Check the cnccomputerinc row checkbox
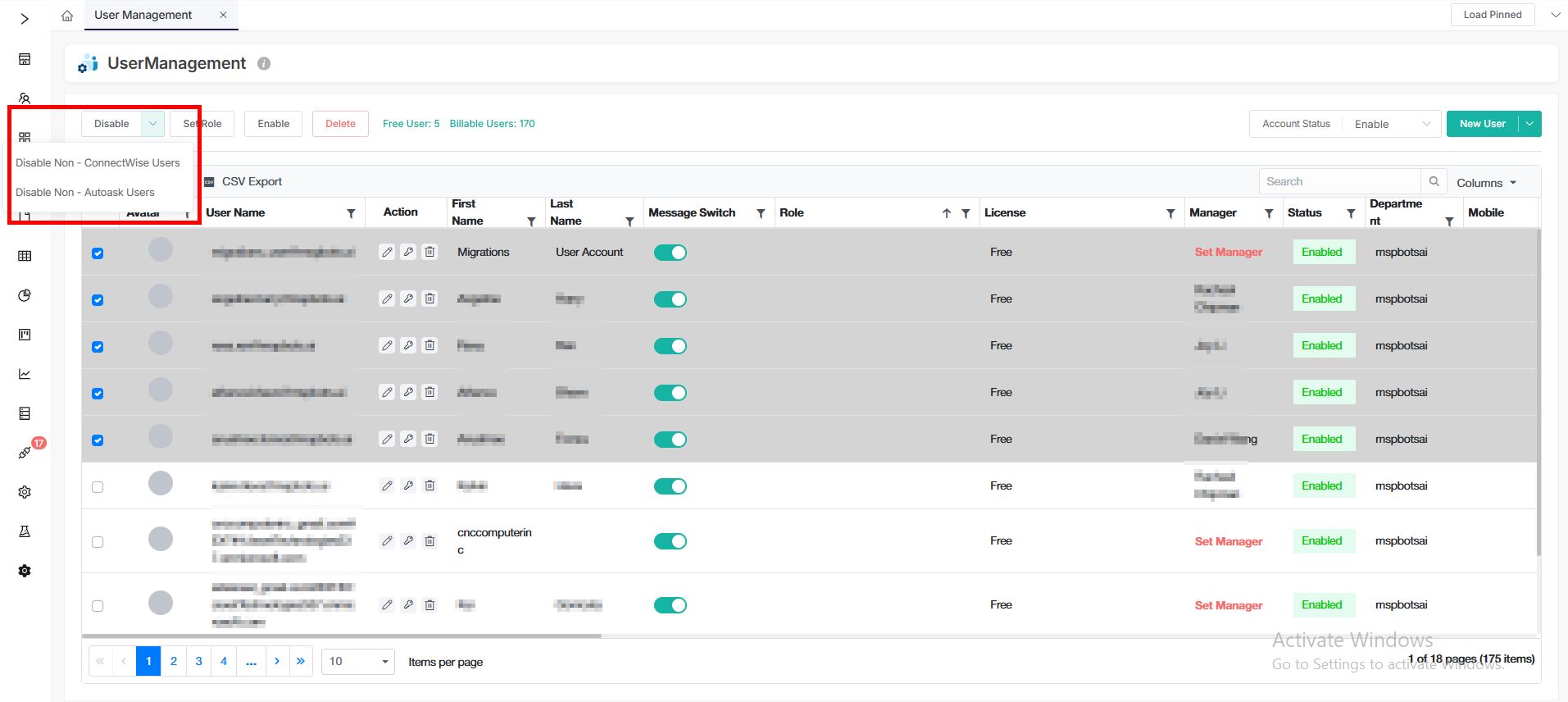The height and width of the screenshot is (702, 1568). [x=98, y=542]
